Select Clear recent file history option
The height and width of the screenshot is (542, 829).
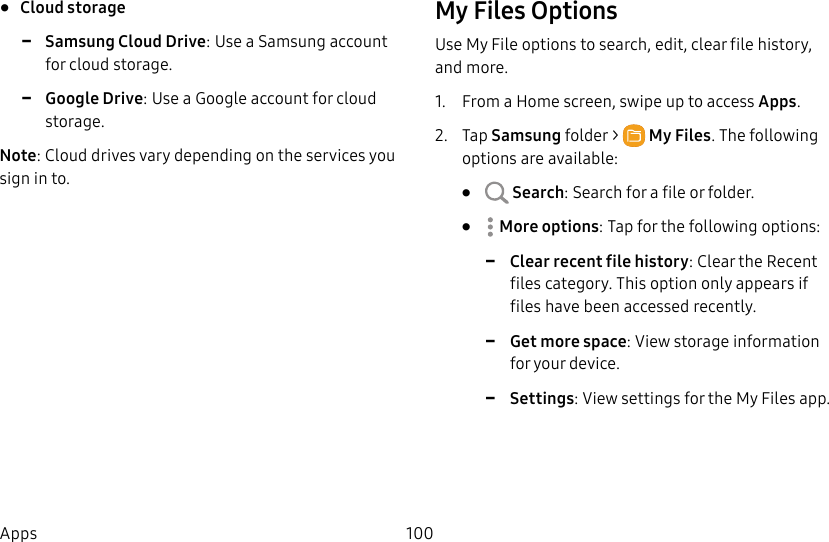598,262
